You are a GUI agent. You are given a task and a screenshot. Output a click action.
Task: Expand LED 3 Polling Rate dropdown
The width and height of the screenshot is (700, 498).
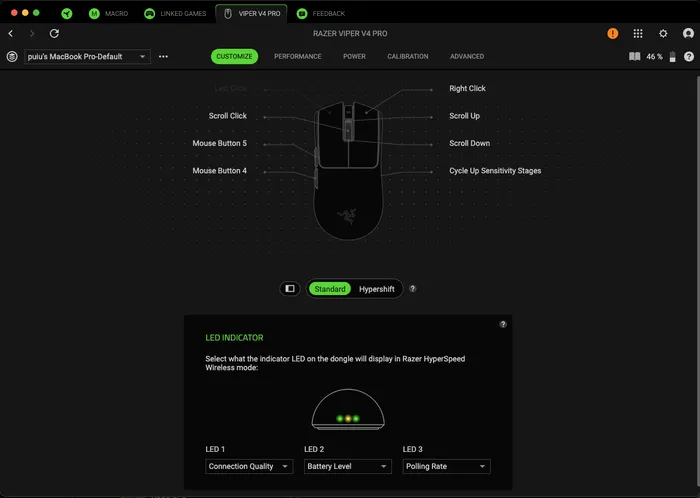pos(446,466)
